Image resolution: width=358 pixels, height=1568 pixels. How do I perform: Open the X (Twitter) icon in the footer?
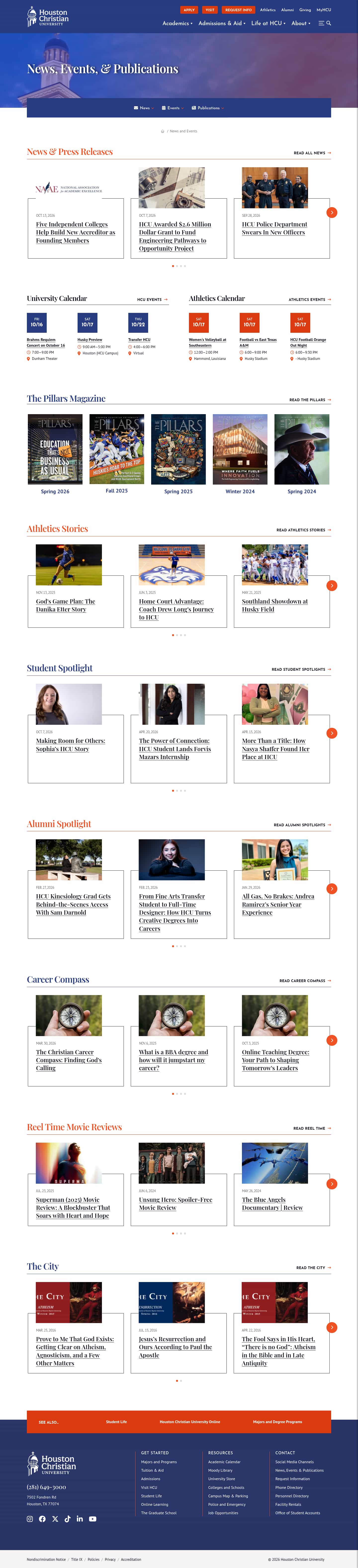pos(55,1519)
